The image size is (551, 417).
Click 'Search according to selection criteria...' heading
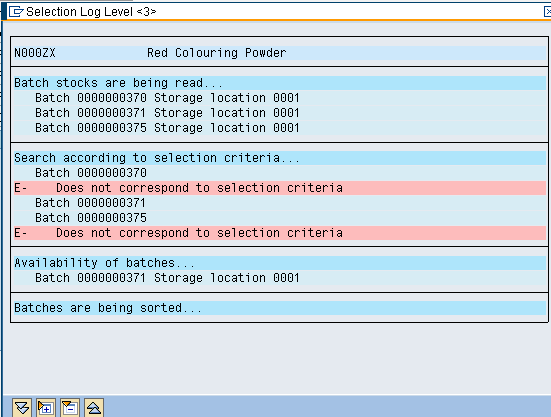[280, 158]
